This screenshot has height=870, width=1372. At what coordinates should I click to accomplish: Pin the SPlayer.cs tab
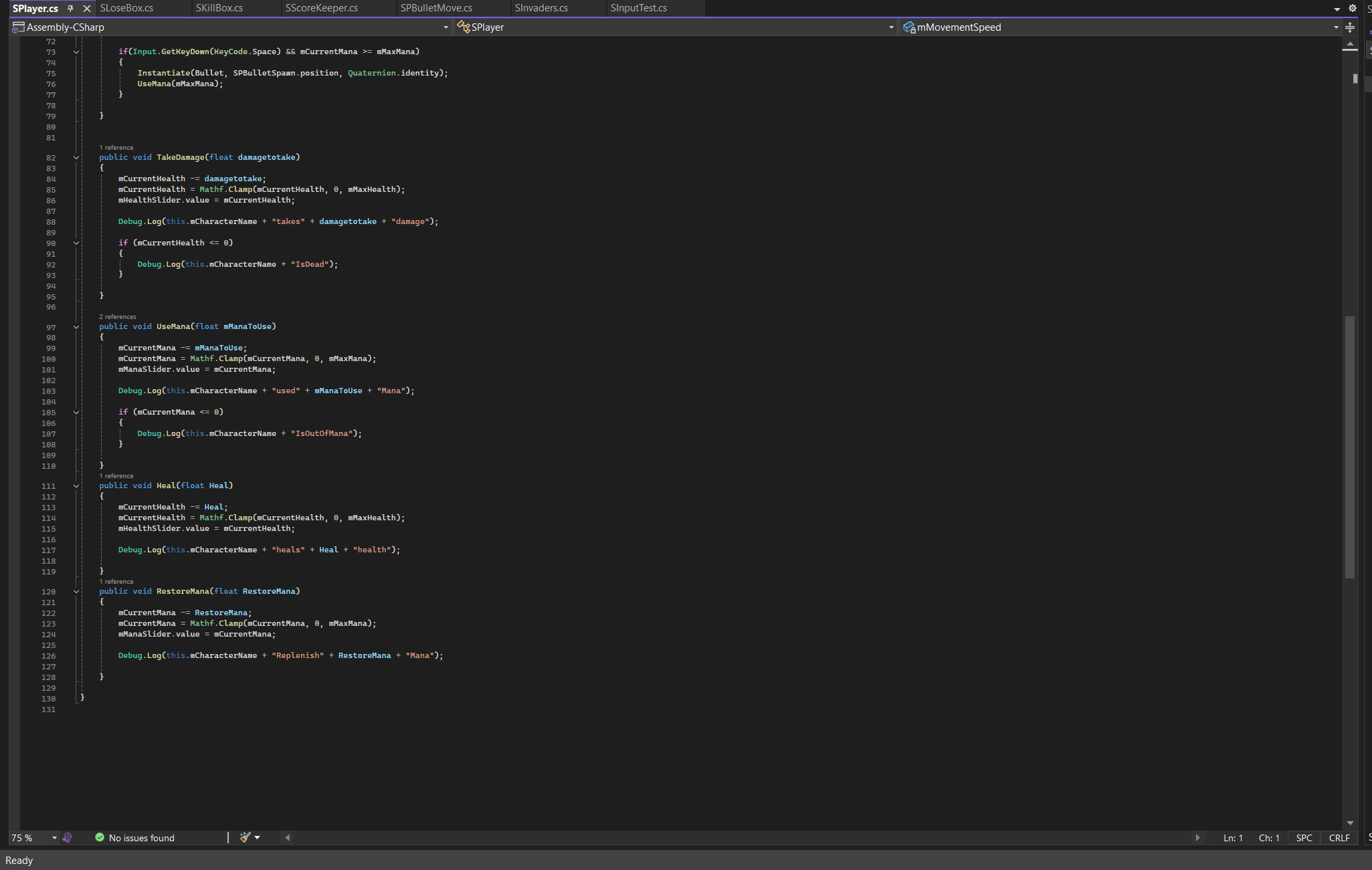[x=70, y=8]
